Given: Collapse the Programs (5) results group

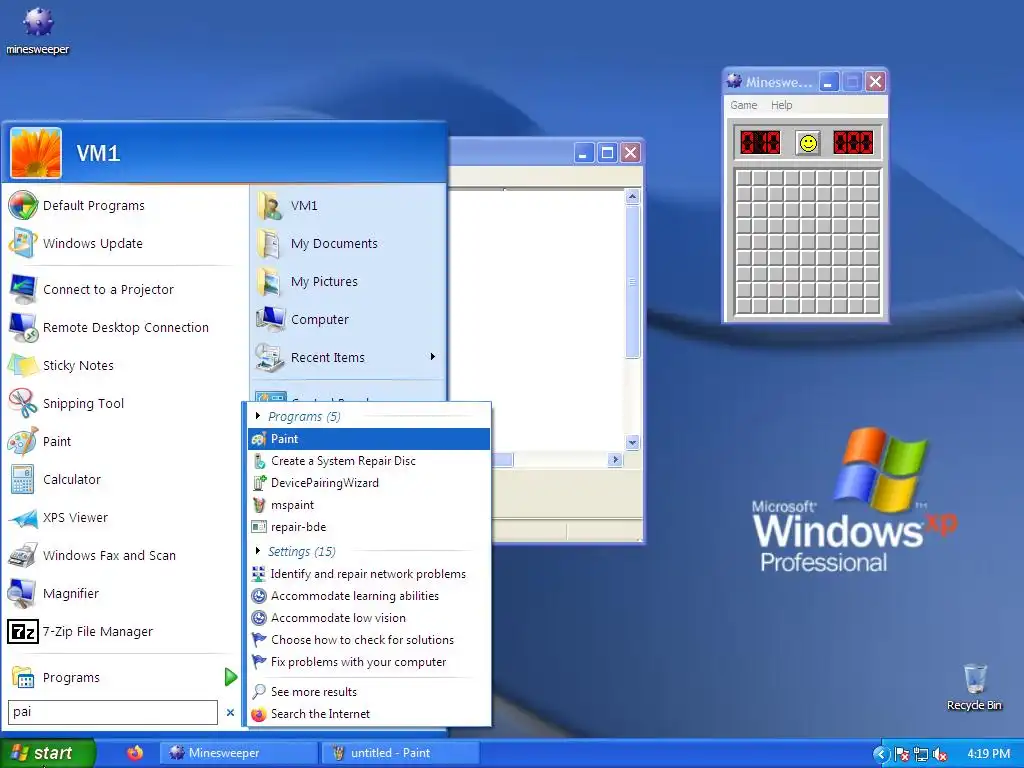Looking at the screenshot, I should 258,415.
